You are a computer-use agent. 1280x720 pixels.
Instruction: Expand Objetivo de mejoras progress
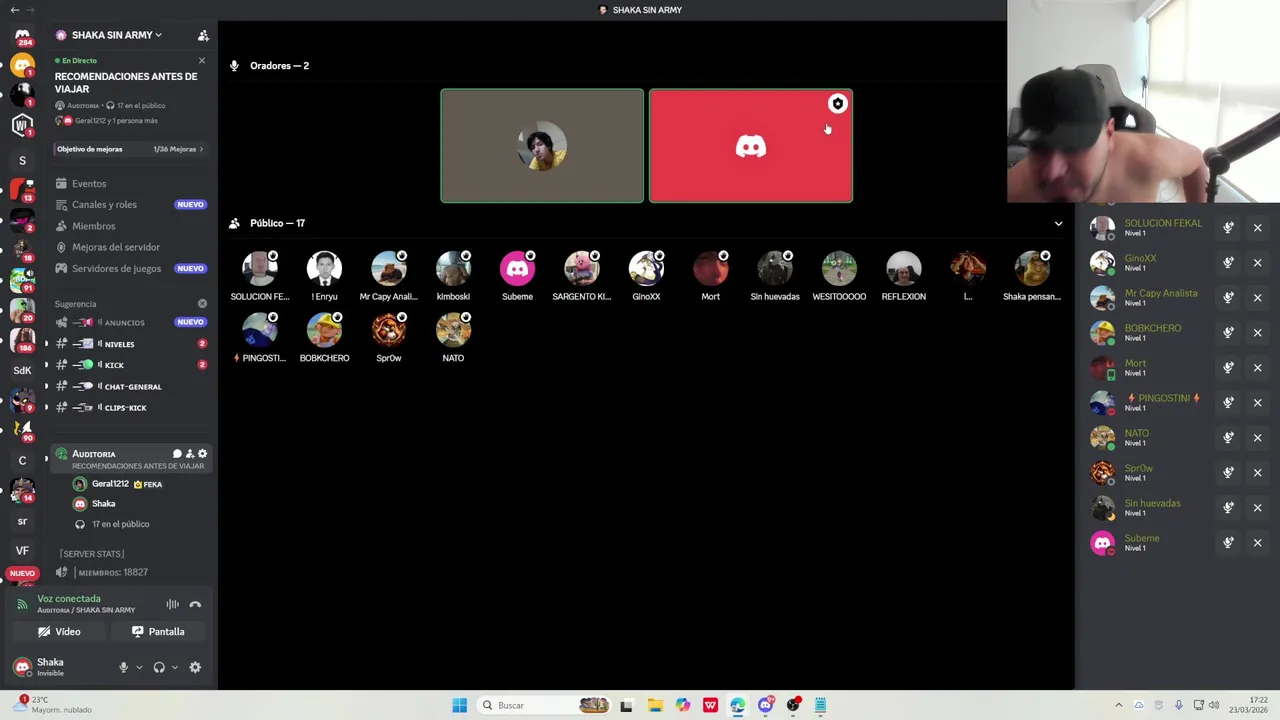(x=130, y=149)
